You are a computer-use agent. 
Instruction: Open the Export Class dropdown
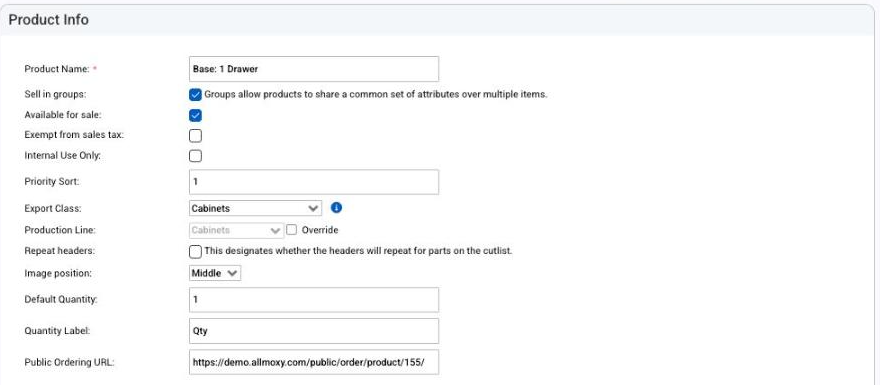coord(255,208)
